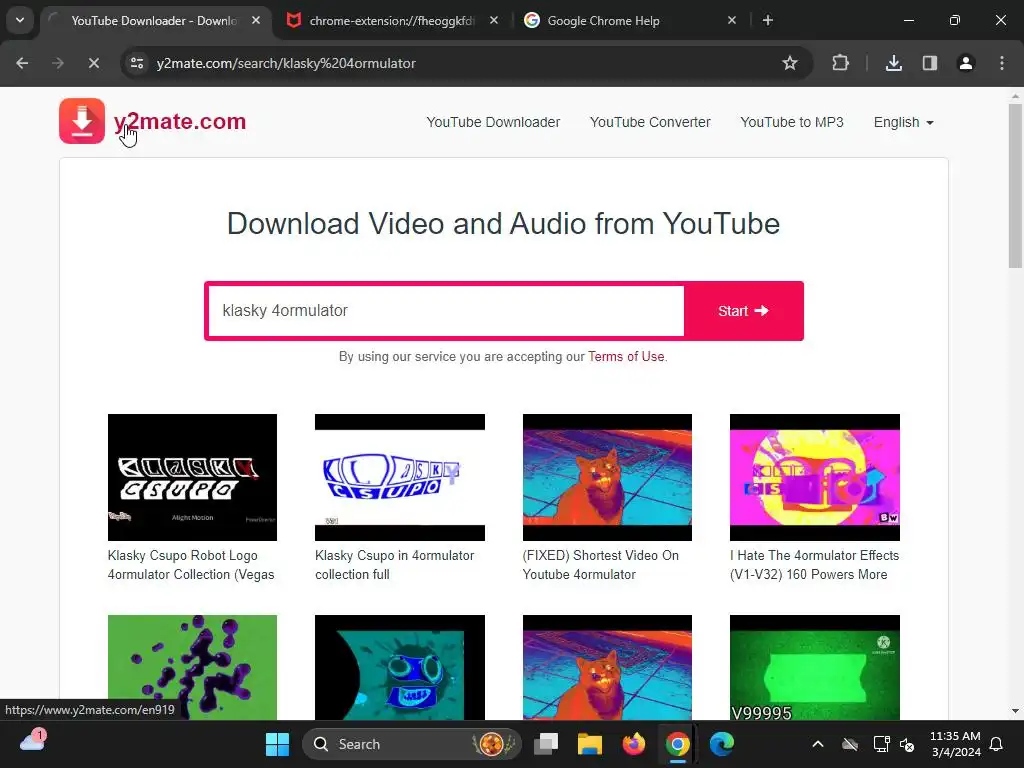Open Klasky Csupo in 4ormulator collection full title
This screenshot has width=1024, height=768.
pyautogui.click(x=394, y=565)
